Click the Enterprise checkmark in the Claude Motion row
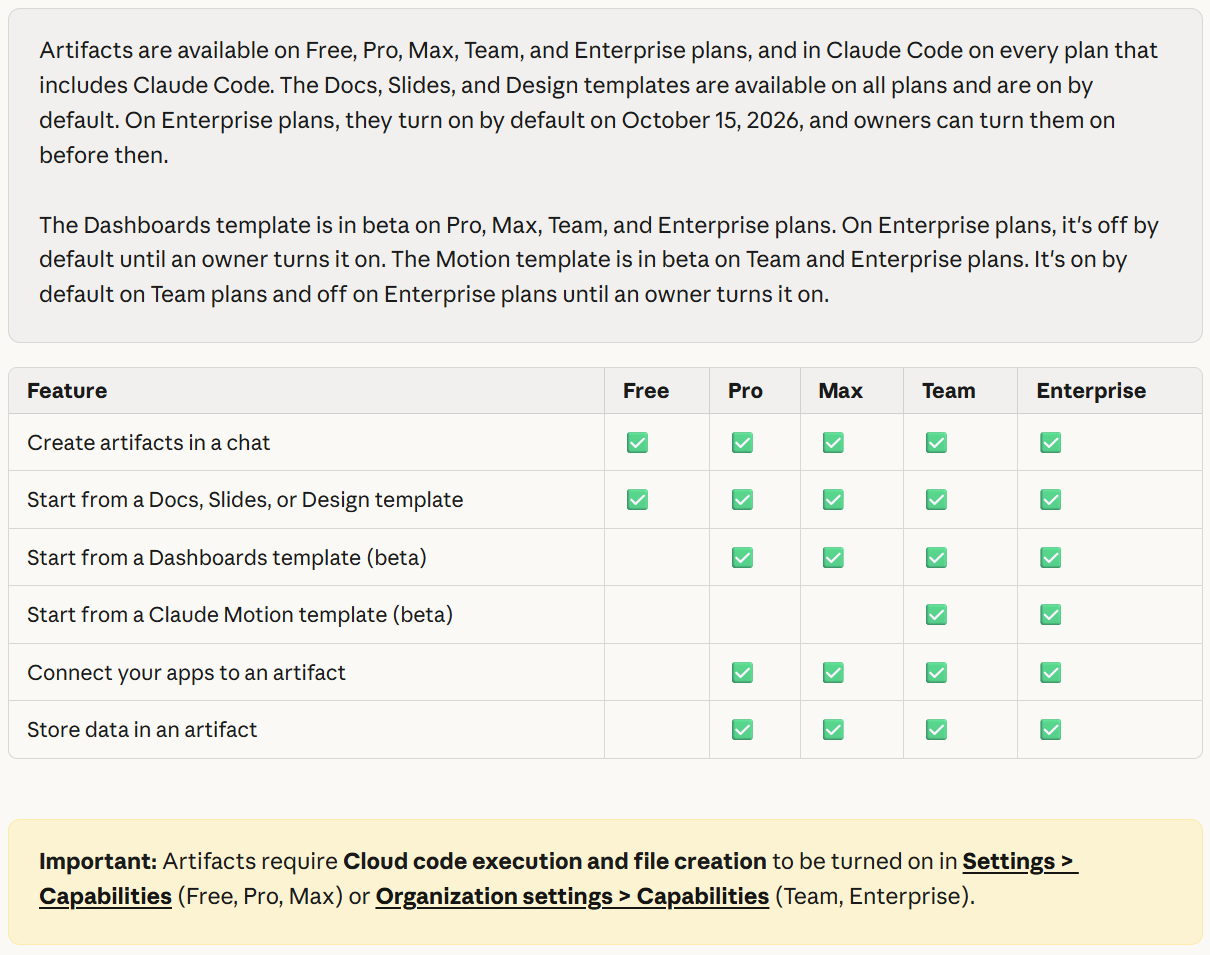The height and width of the screenshot is (955, 1210). [x=1050, y=614]
